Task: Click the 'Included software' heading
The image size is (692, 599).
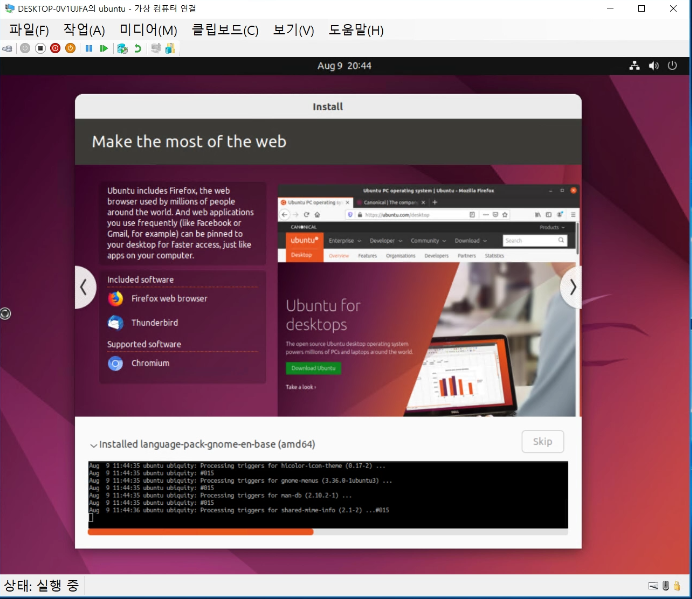Action: [x=140, y=280]
